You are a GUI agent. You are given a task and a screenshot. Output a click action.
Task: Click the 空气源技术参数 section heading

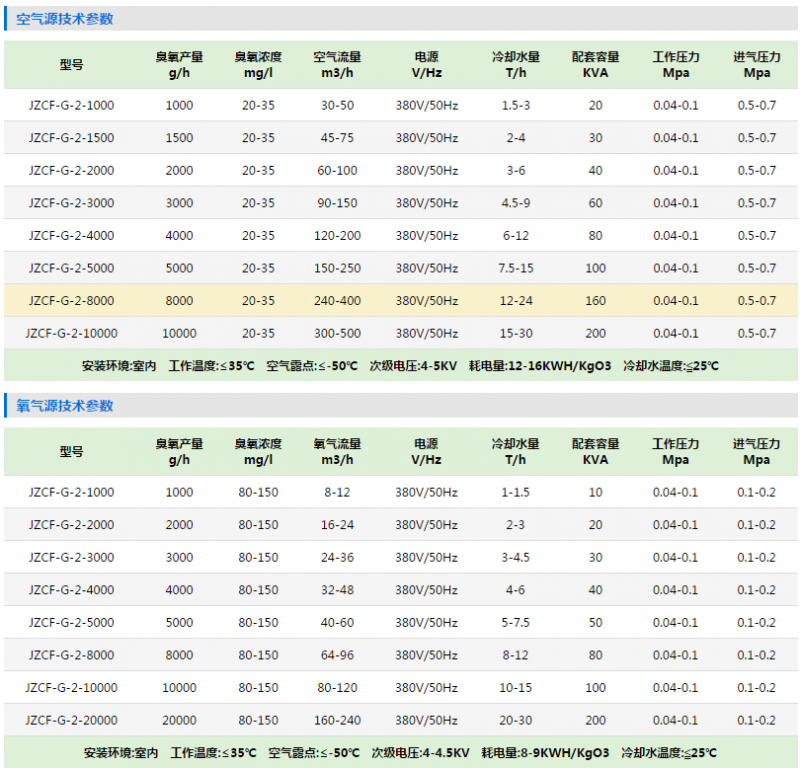65,19
